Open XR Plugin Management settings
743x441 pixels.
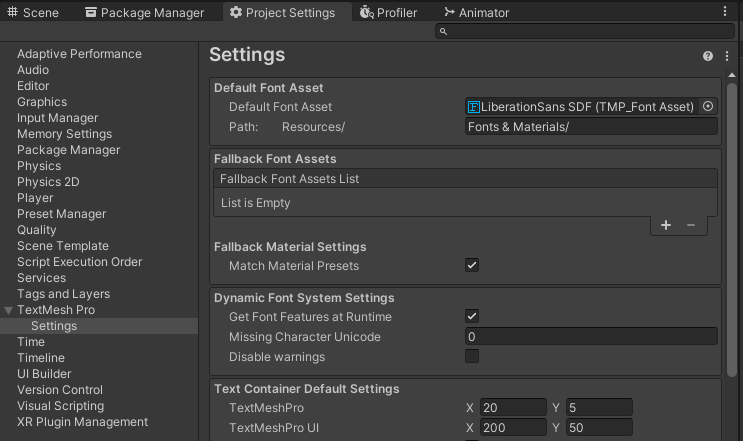[x=82, y=422]
